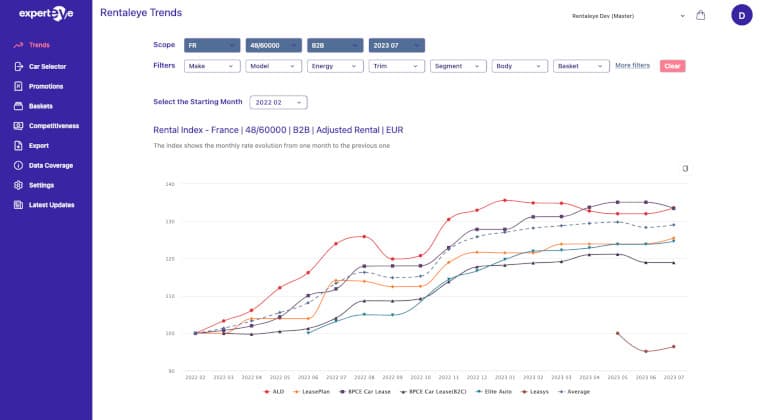Click the user avatar D

(741, 15)
